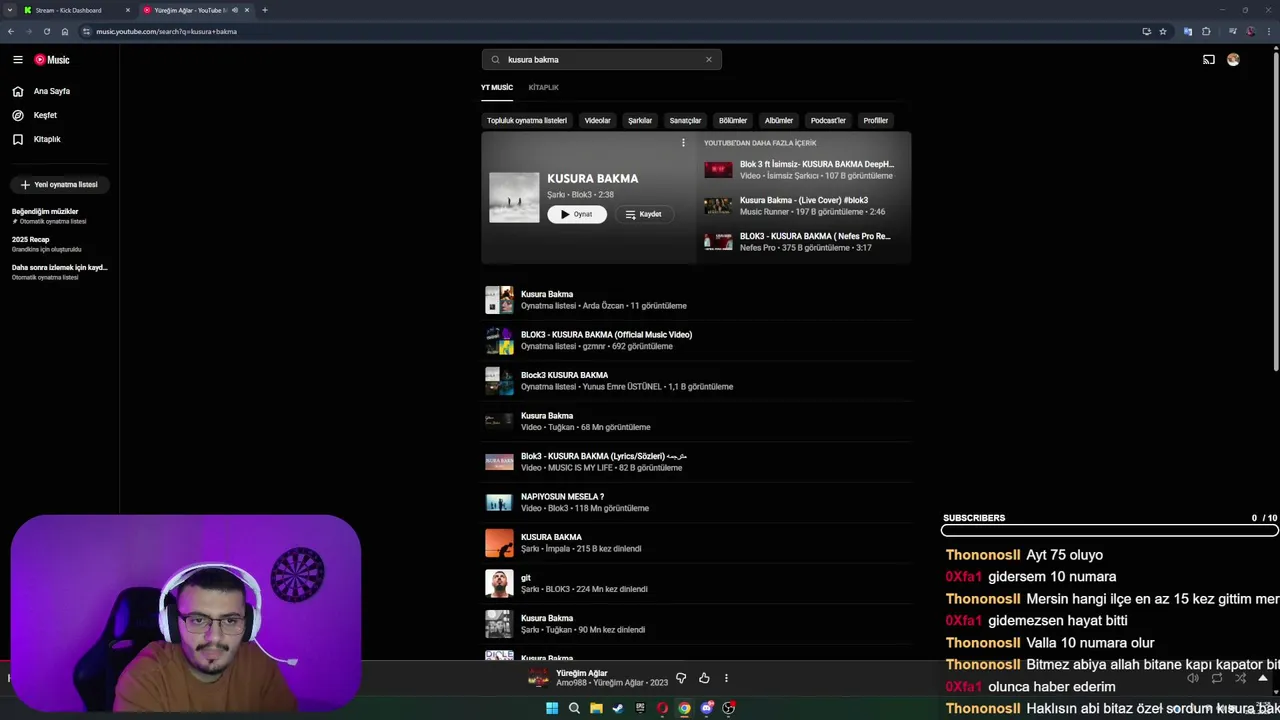
Task: Open more actions for playing song
Action: tap(726, 678)
